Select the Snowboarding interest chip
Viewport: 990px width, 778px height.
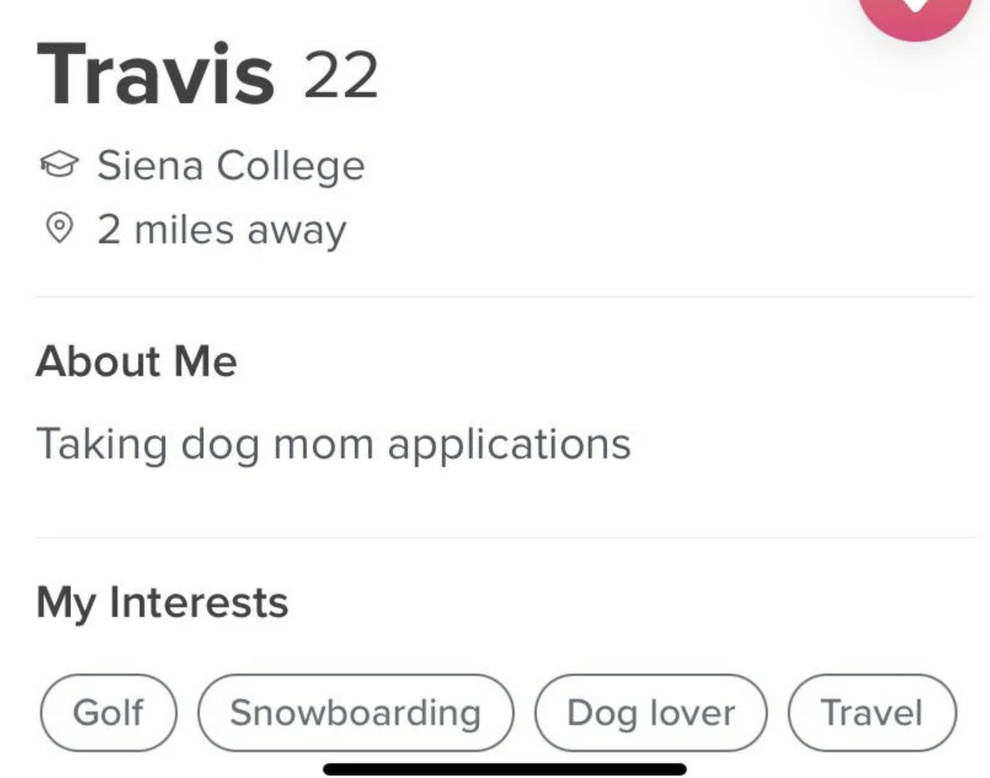pyautogui.click(x=355, y=712)
